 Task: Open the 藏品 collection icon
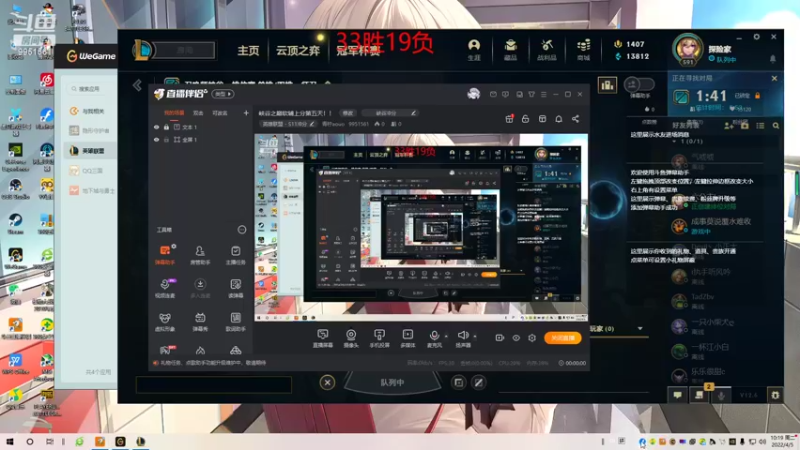[x=510, y=50]
